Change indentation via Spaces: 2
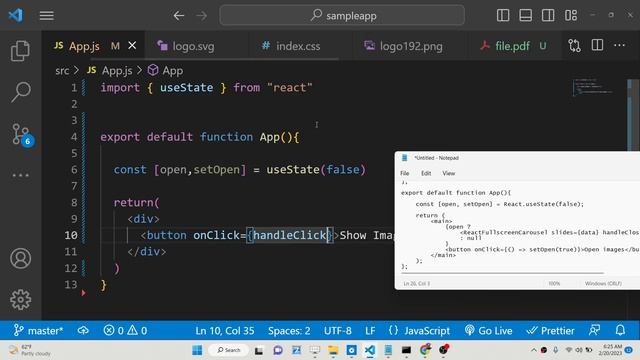Screen dimensions: 640x360 pyautogui.click(x=289, y=330)
